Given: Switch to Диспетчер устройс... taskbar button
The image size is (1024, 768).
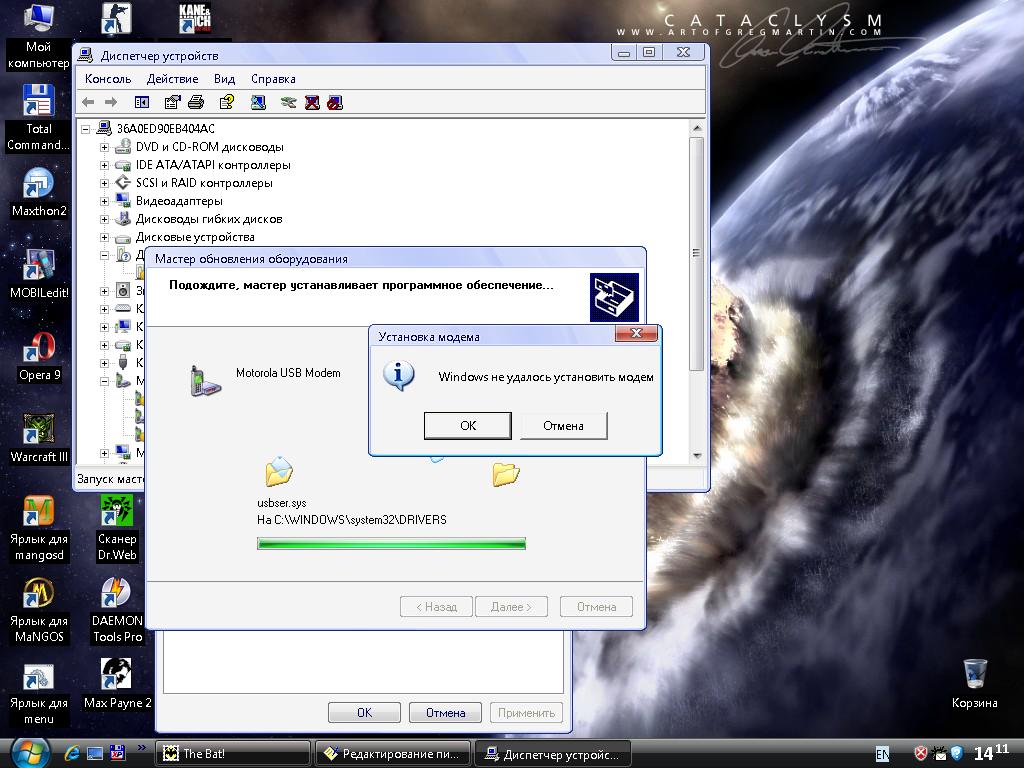Looking at the screenshot, I should click(552, 754).
